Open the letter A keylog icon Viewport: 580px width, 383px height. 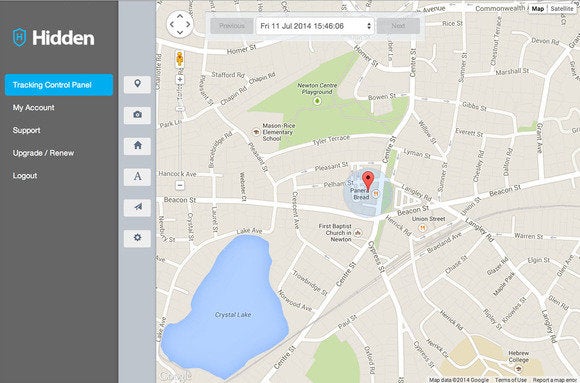[137, 177]
